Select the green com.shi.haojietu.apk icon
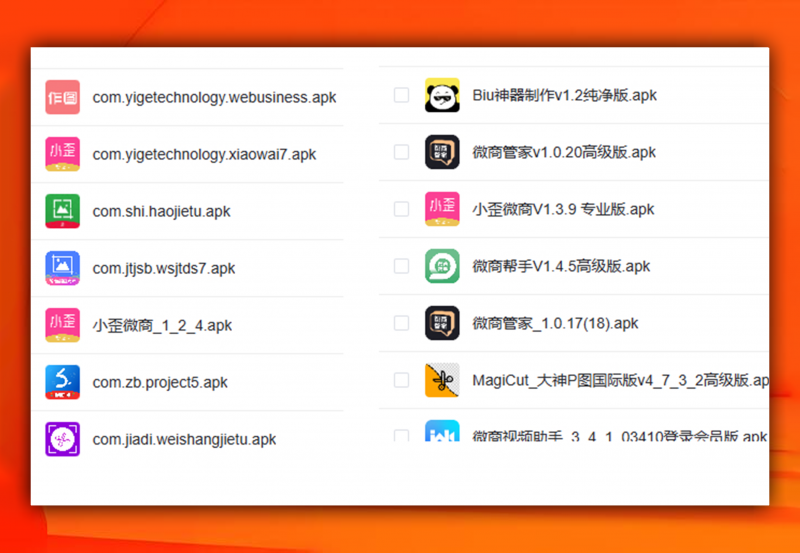Viewport: 800px width, 553px height. click(62, 211)
